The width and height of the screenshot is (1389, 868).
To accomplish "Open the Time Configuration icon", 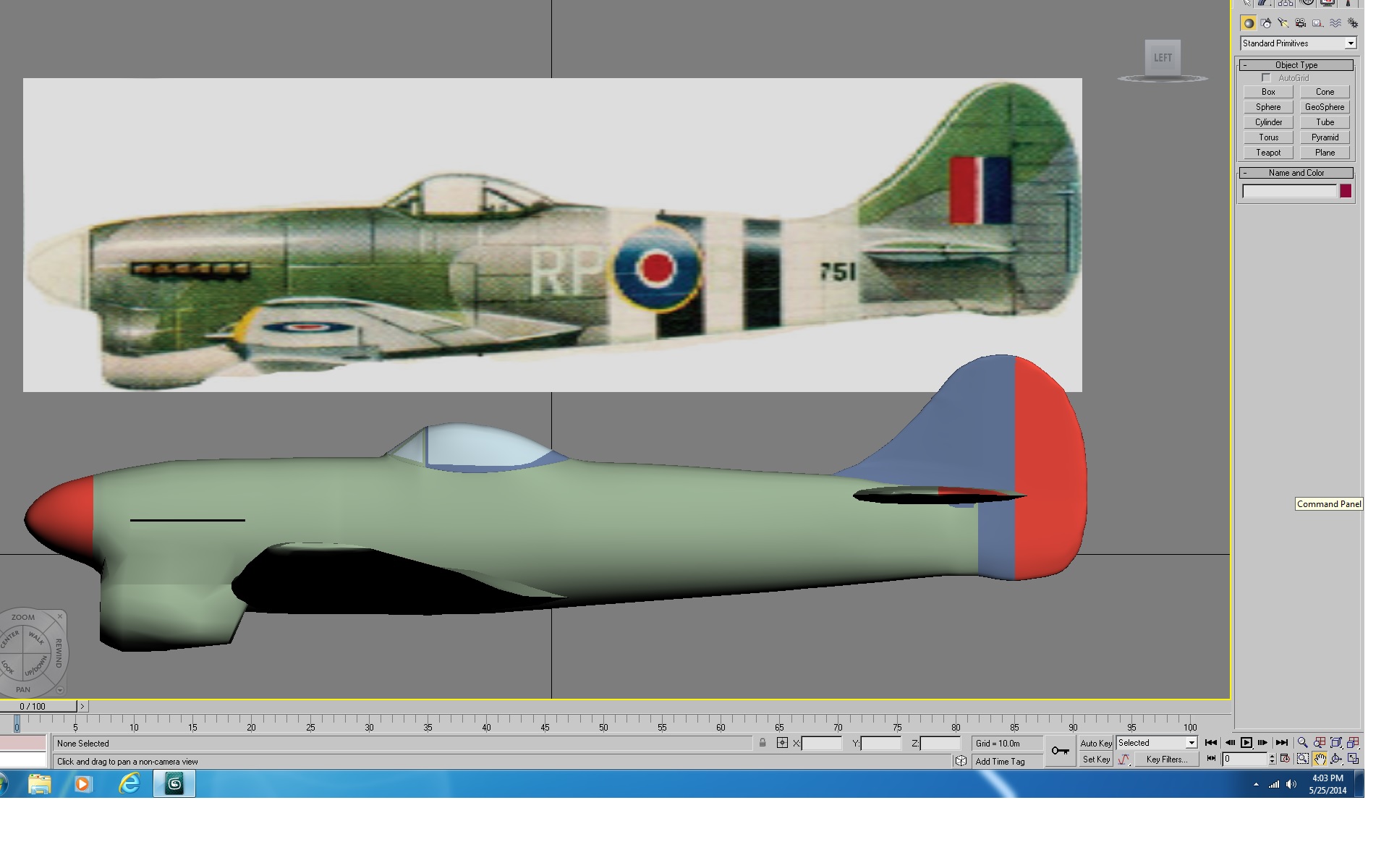I will [1285, 759].
